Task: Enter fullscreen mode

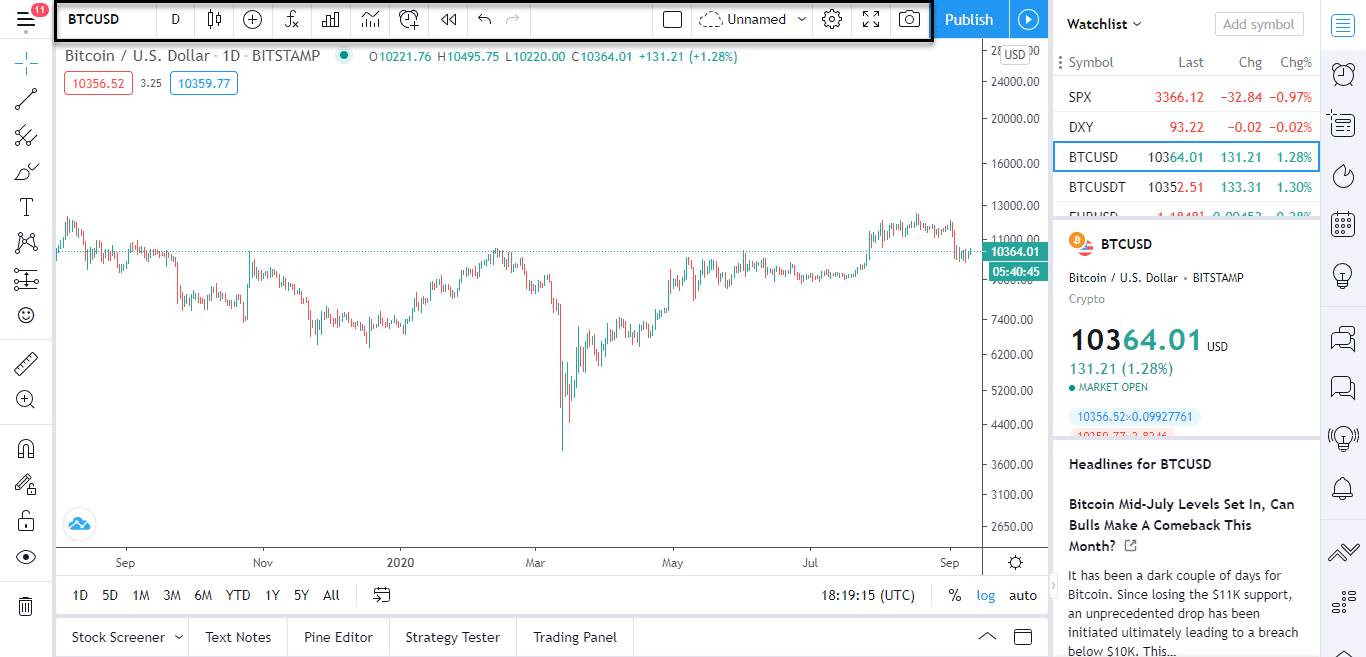Action: coord(871,19)
